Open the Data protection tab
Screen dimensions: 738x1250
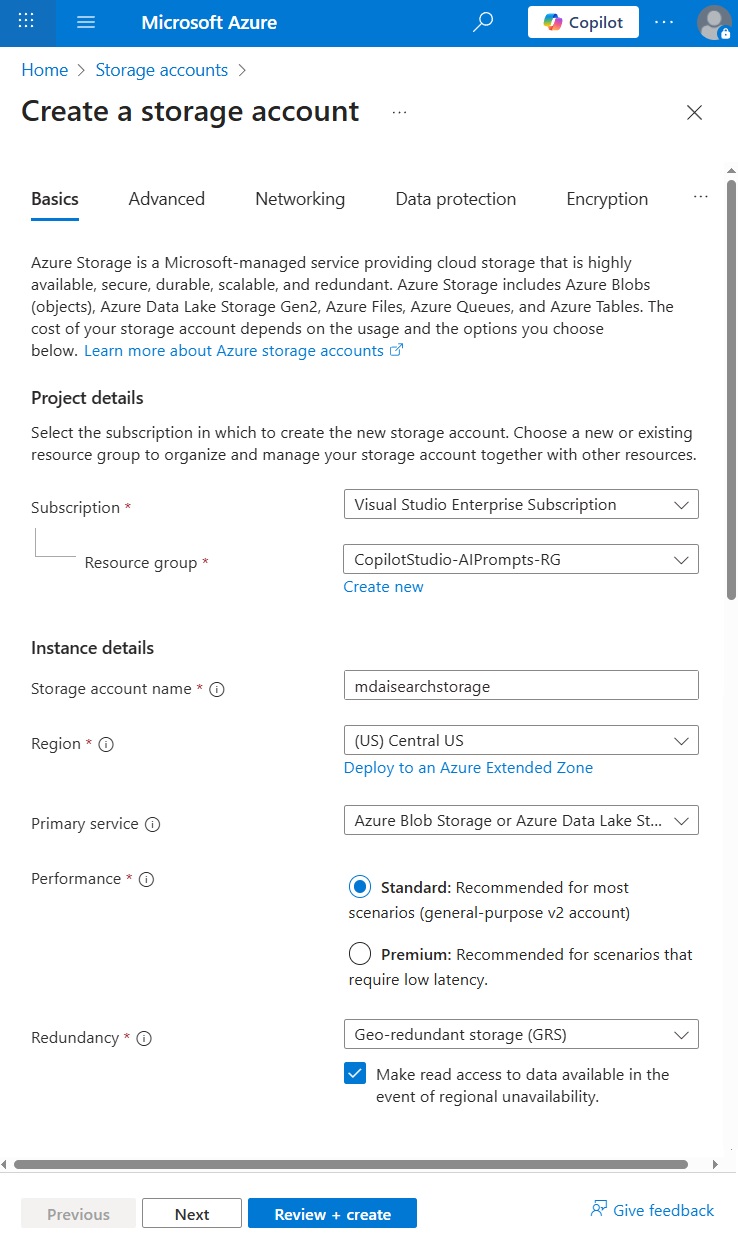[x=455, y=199]
